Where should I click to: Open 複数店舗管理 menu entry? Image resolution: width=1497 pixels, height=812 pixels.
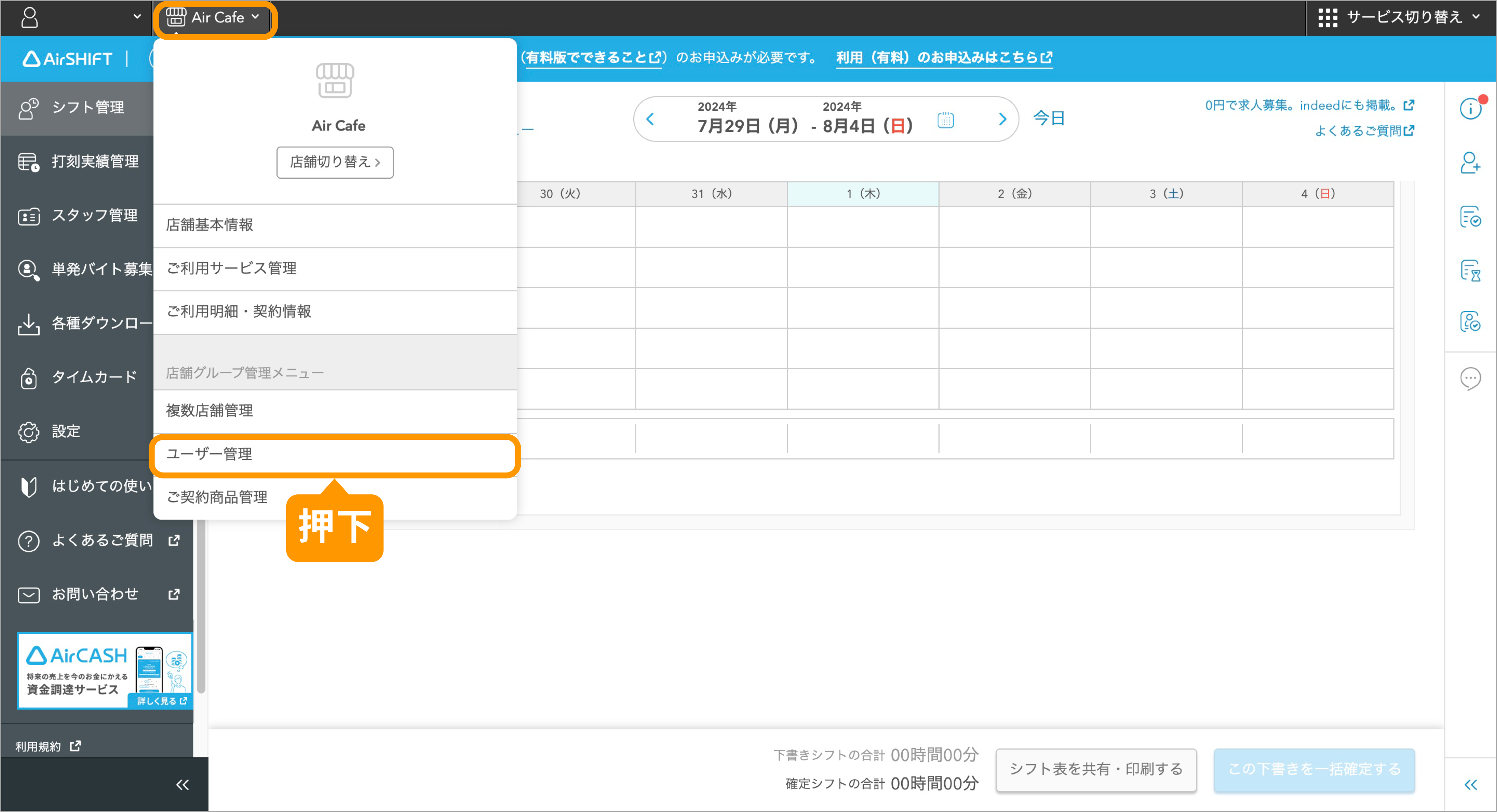pyautogui.click(x=335, y=411)
